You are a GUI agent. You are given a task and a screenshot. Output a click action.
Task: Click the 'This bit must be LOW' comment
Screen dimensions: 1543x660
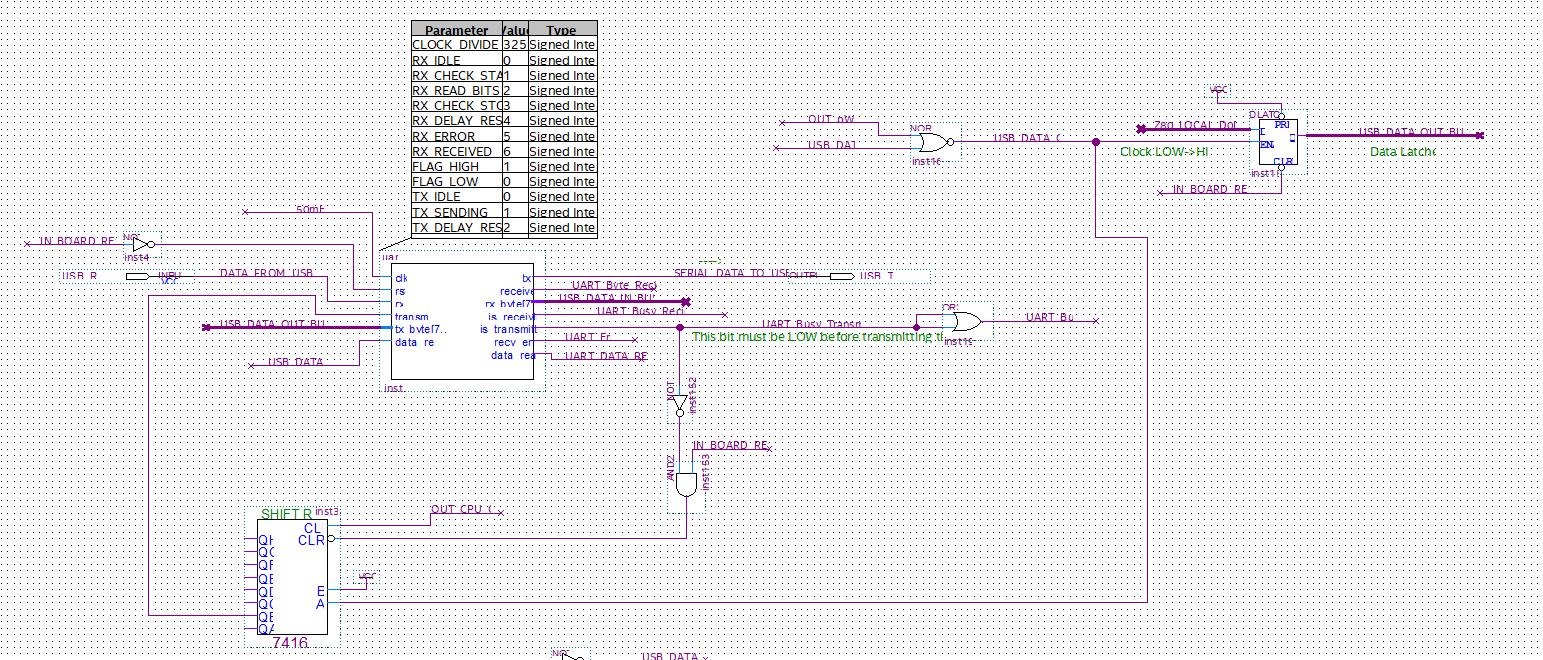(817, 337)
